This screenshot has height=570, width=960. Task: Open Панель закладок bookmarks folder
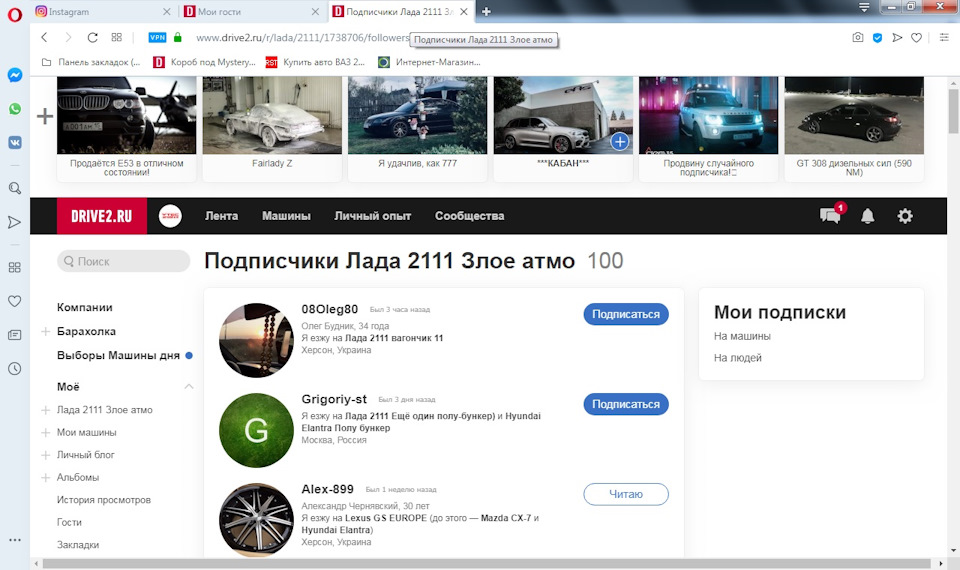point(91,62)
